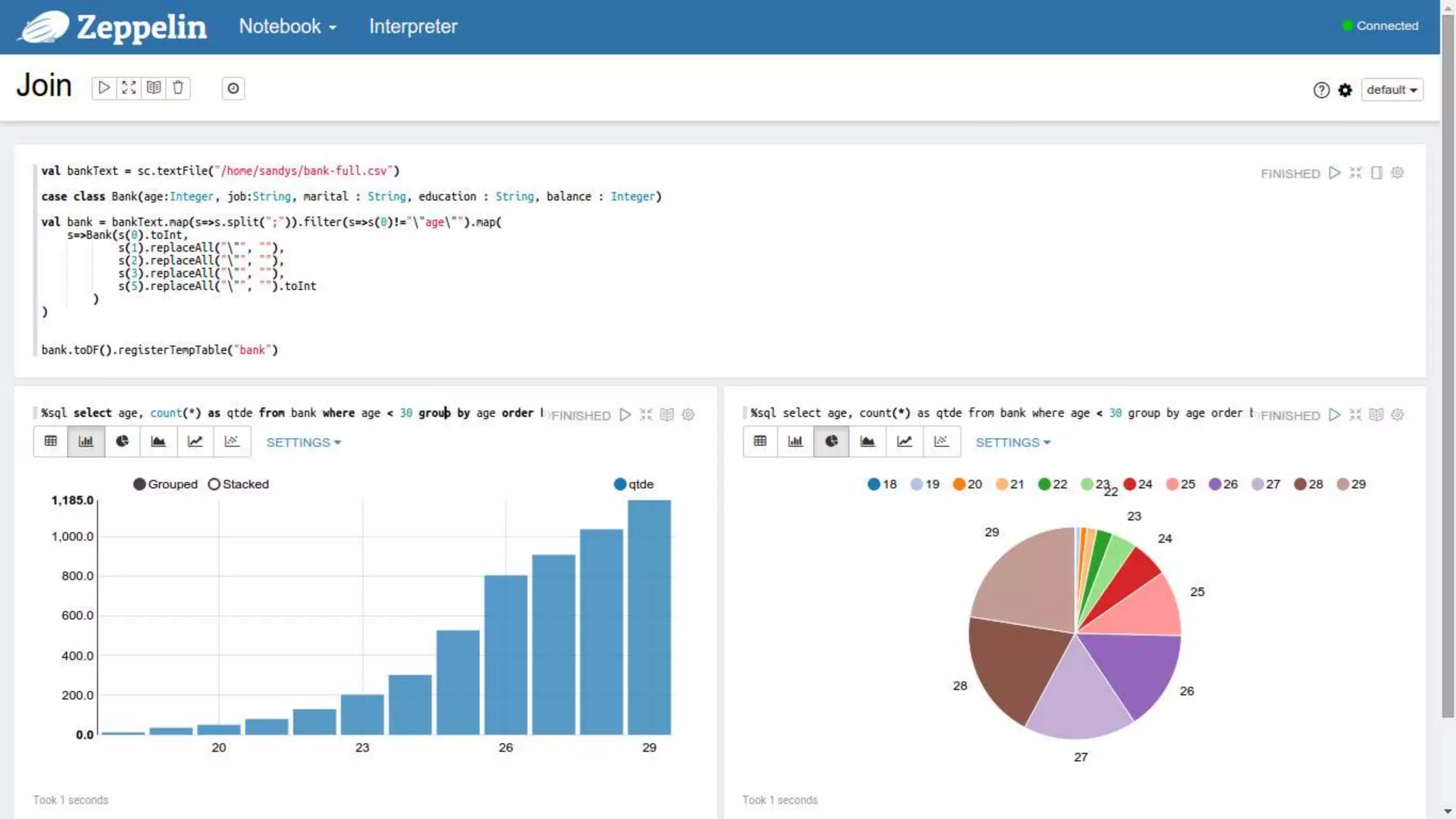Image resolution: width=1456 pixels, height=819 pixels.
Task: Select the area chart in the right paragraph
Action: click(x=867, y=441)
